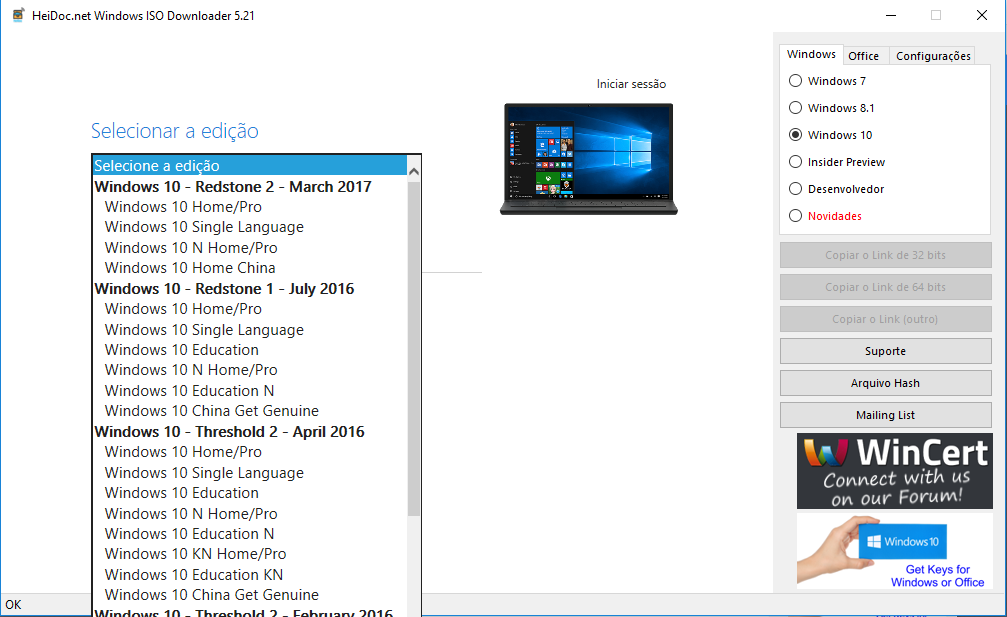
Task: Click Copiar o Link de 32 bits
Action: tap(886, 255)
